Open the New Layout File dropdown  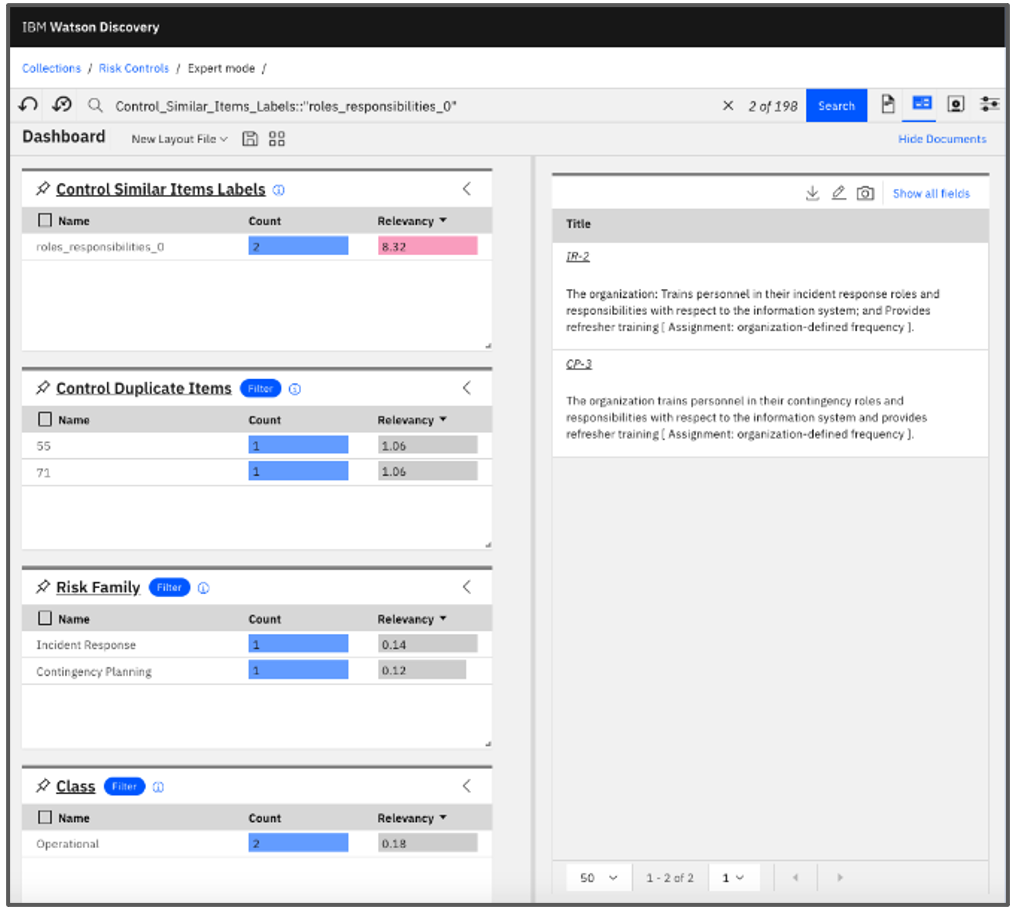179,139
